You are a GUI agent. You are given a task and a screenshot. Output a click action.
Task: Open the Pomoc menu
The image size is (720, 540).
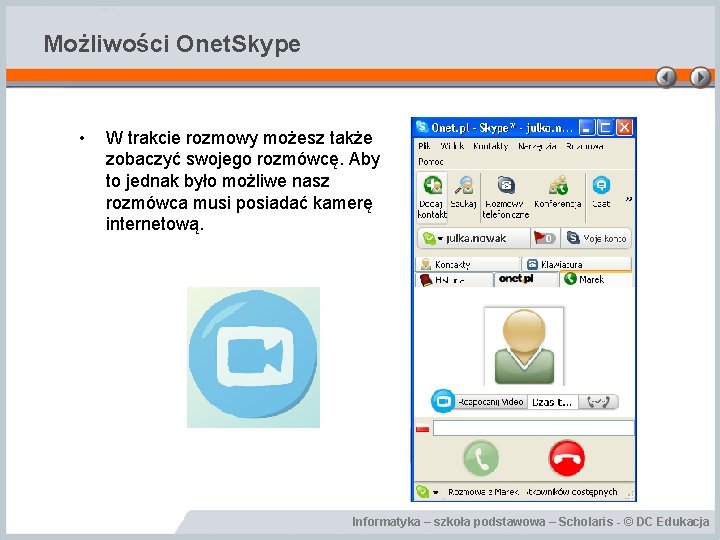[x=430, y=162]
